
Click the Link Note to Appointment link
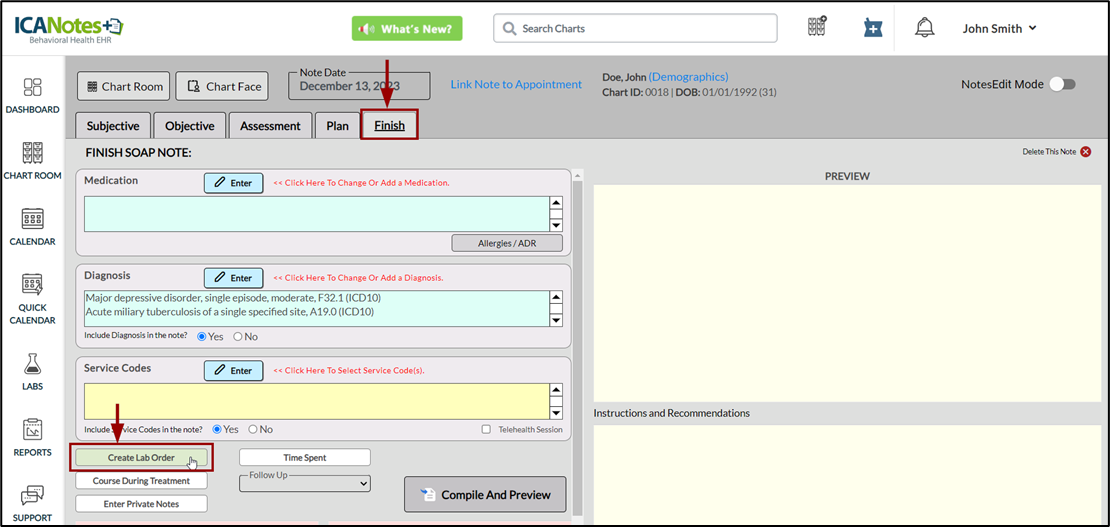point(516,85)
